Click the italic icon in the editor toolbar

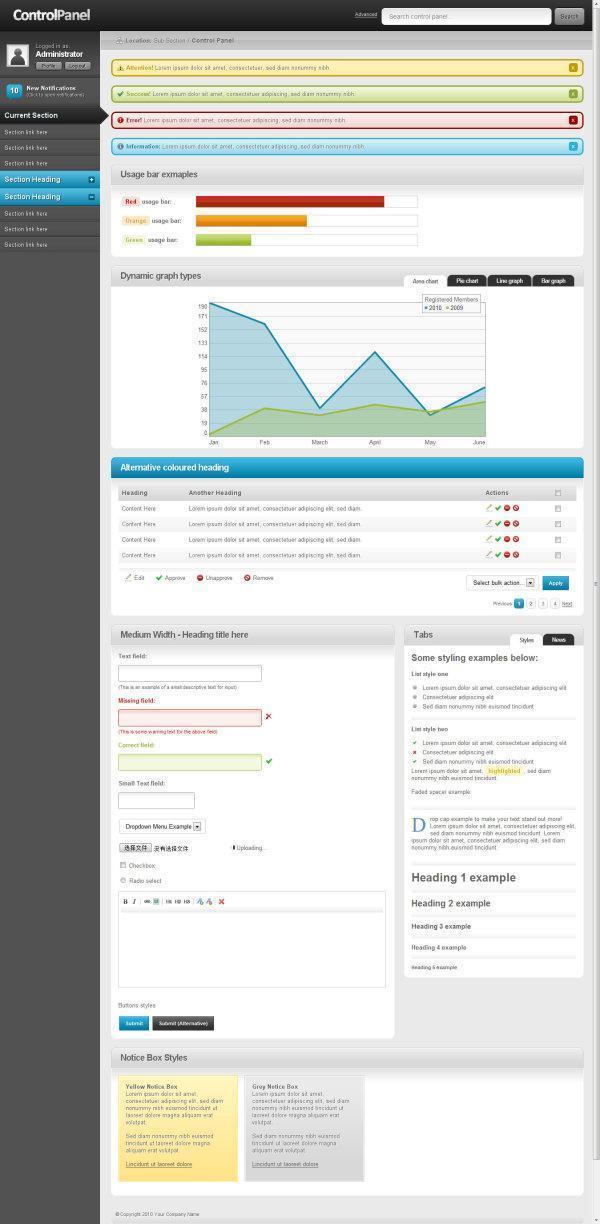134,901
